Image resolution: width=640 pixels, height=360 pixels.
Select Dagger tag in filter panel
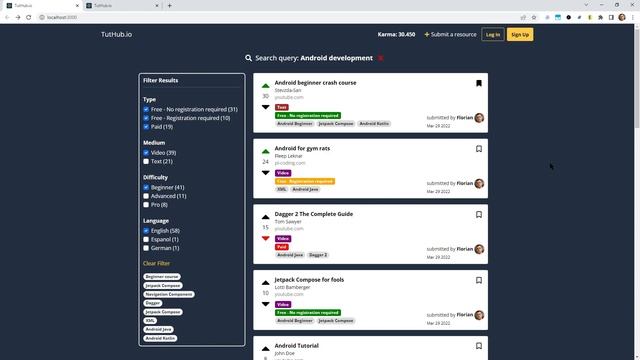pos(153,303)
